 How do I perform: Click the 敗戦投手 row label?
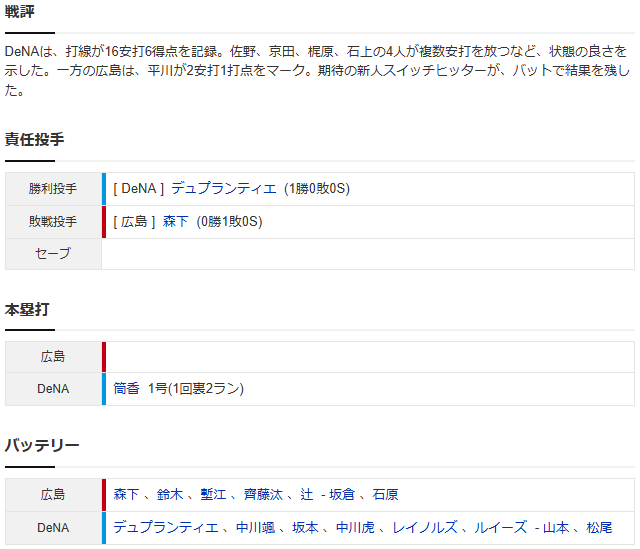click(53, 222)
